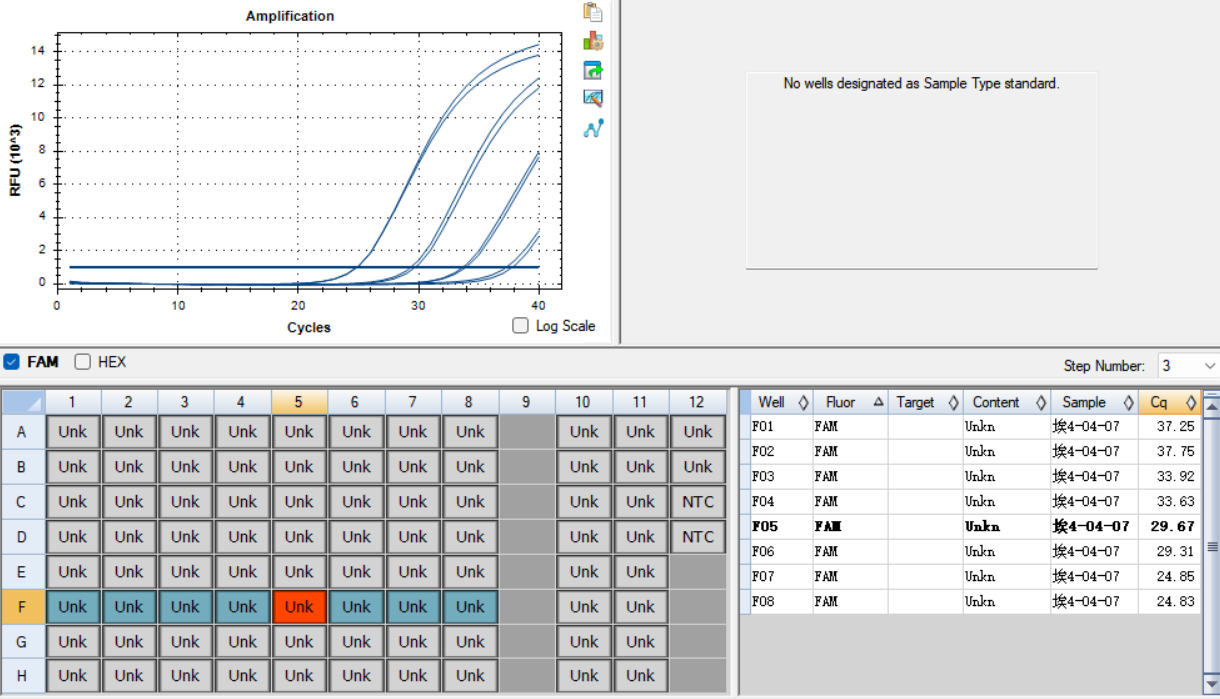
Task: Click Cq value 29.31
Action: (1169, 551)
